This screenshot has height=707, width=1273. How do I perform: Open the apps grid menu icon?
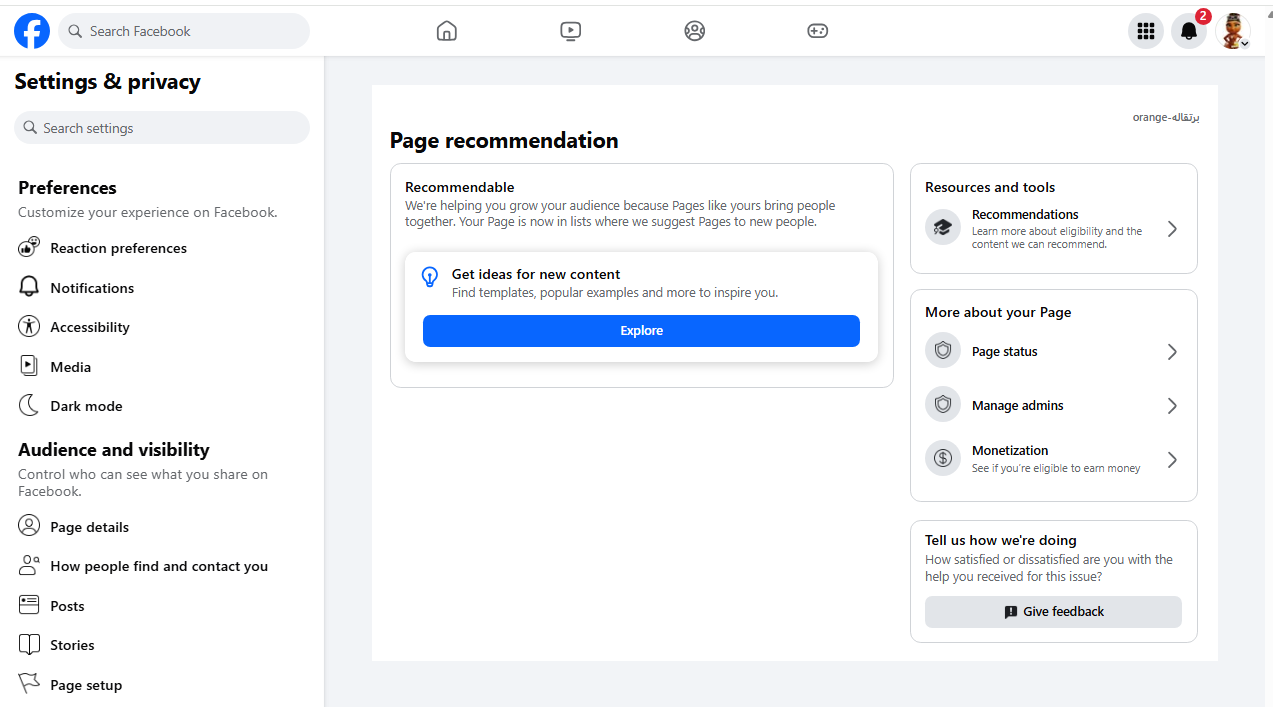(1146, 31)
